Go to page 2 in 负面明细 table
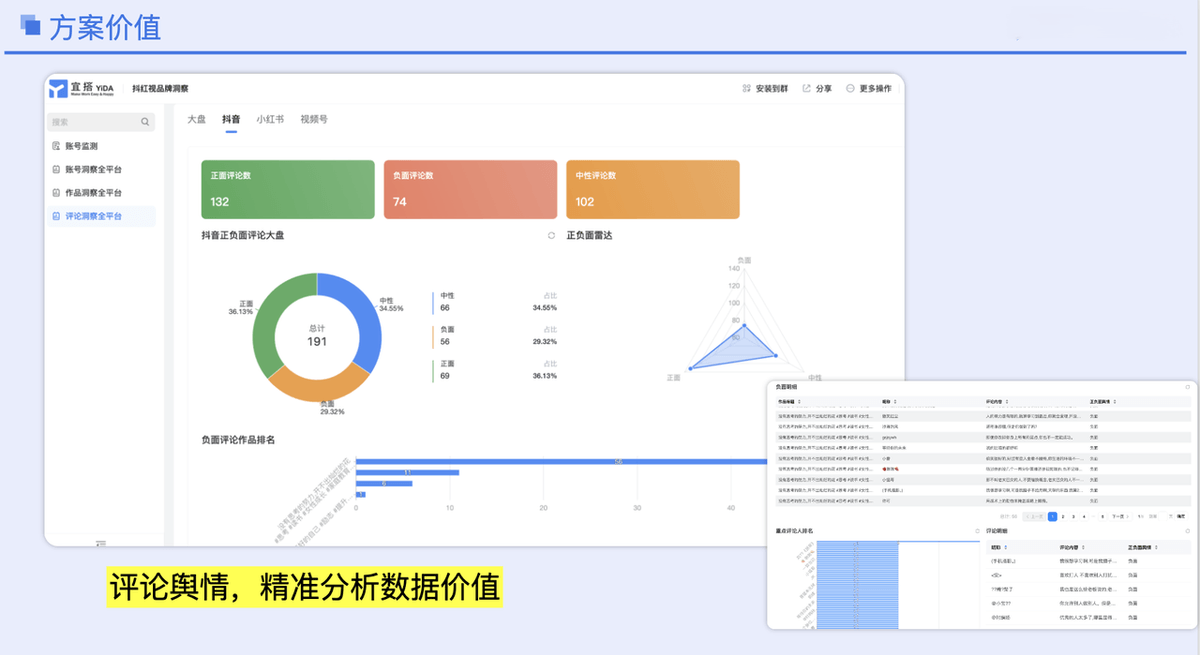 point(1063,516)
